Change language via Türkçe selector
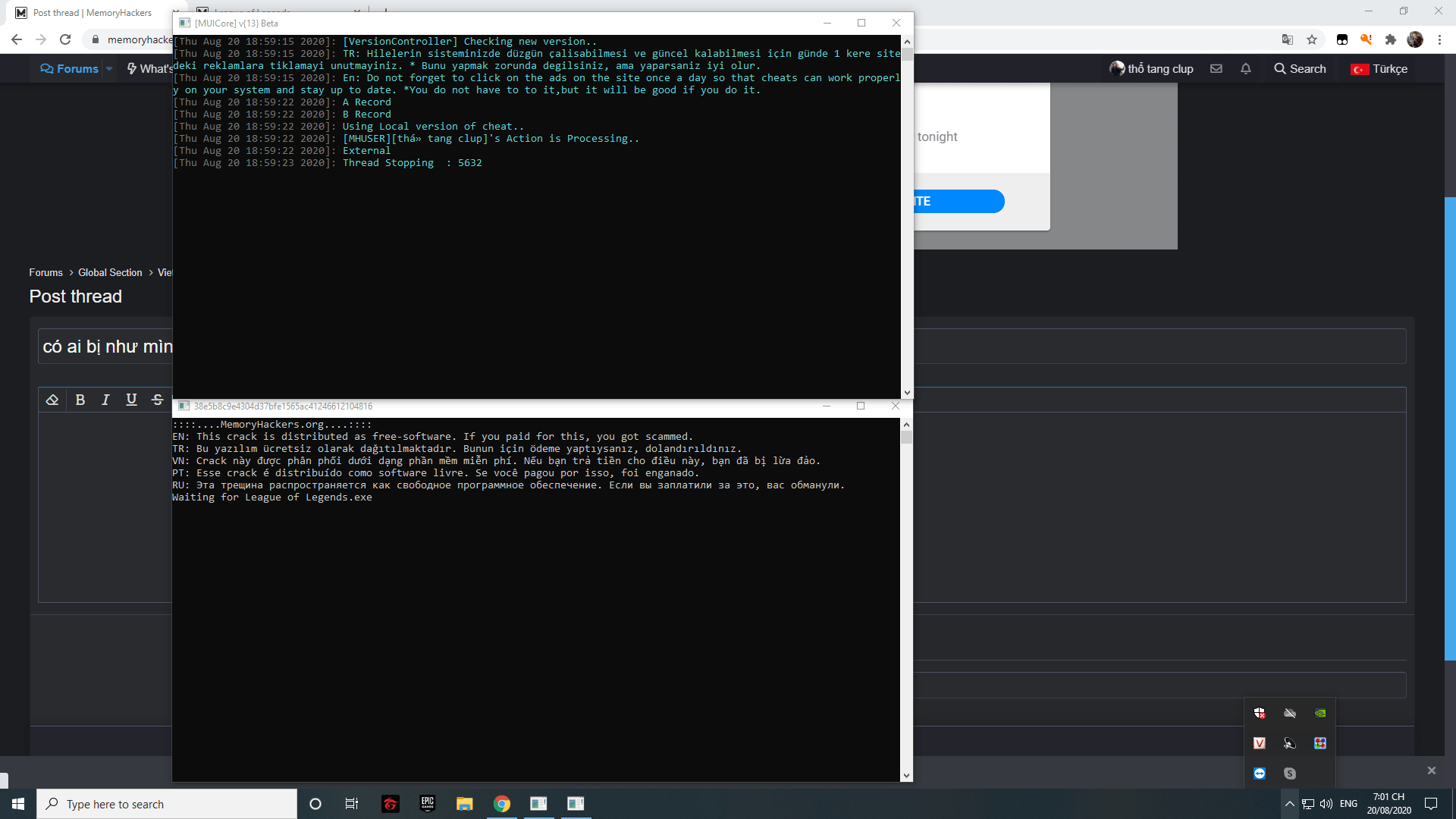This screenshot has width=1456, height=819. (1379, 69)
